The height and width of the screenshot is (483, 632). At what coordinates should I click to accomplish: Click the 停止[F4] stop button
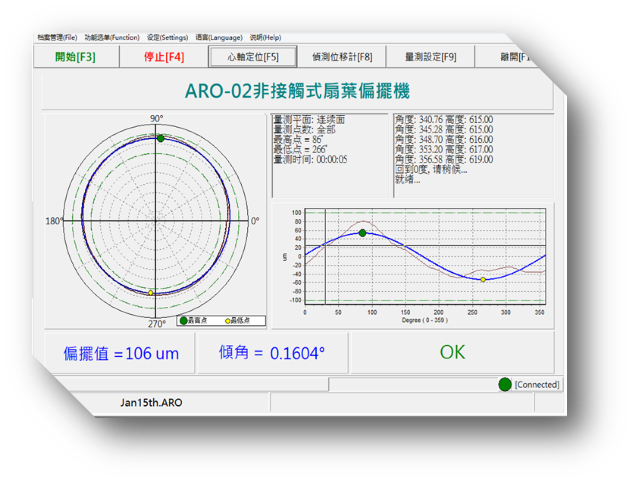tap(164, 57)
